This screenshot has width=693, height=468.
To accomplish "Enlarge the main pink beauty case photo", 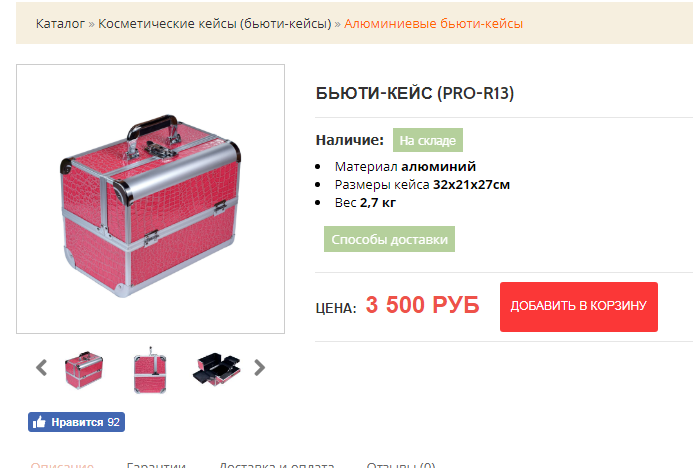I will pyautogui.click(x=150, y=199).
